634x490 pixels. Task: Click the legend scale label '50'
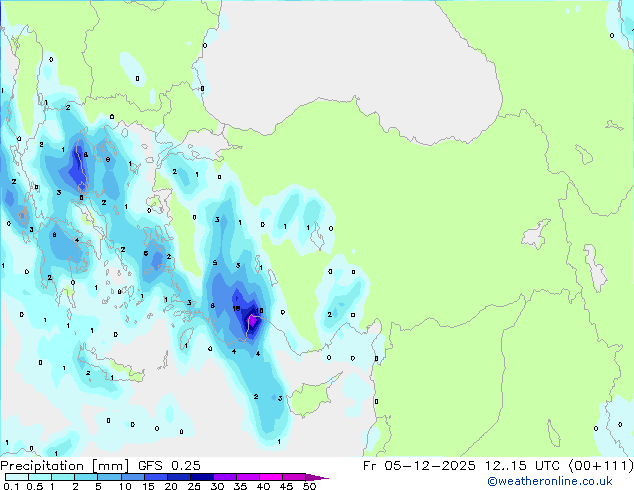click(x=309, y=486)
